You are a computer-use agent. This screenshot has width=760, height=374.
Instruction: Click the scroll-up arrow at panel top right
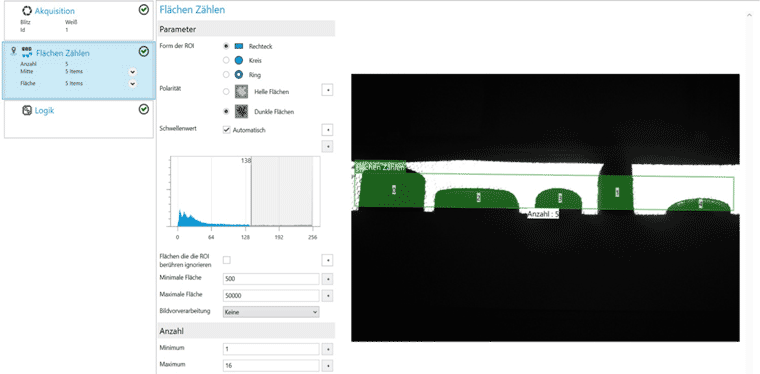(750, 16)
